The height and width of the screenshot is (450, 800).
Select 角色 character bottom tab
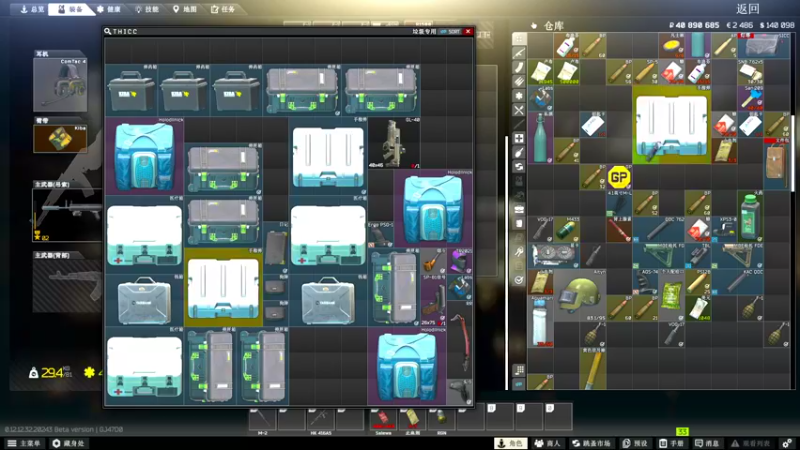pos(510,443)
